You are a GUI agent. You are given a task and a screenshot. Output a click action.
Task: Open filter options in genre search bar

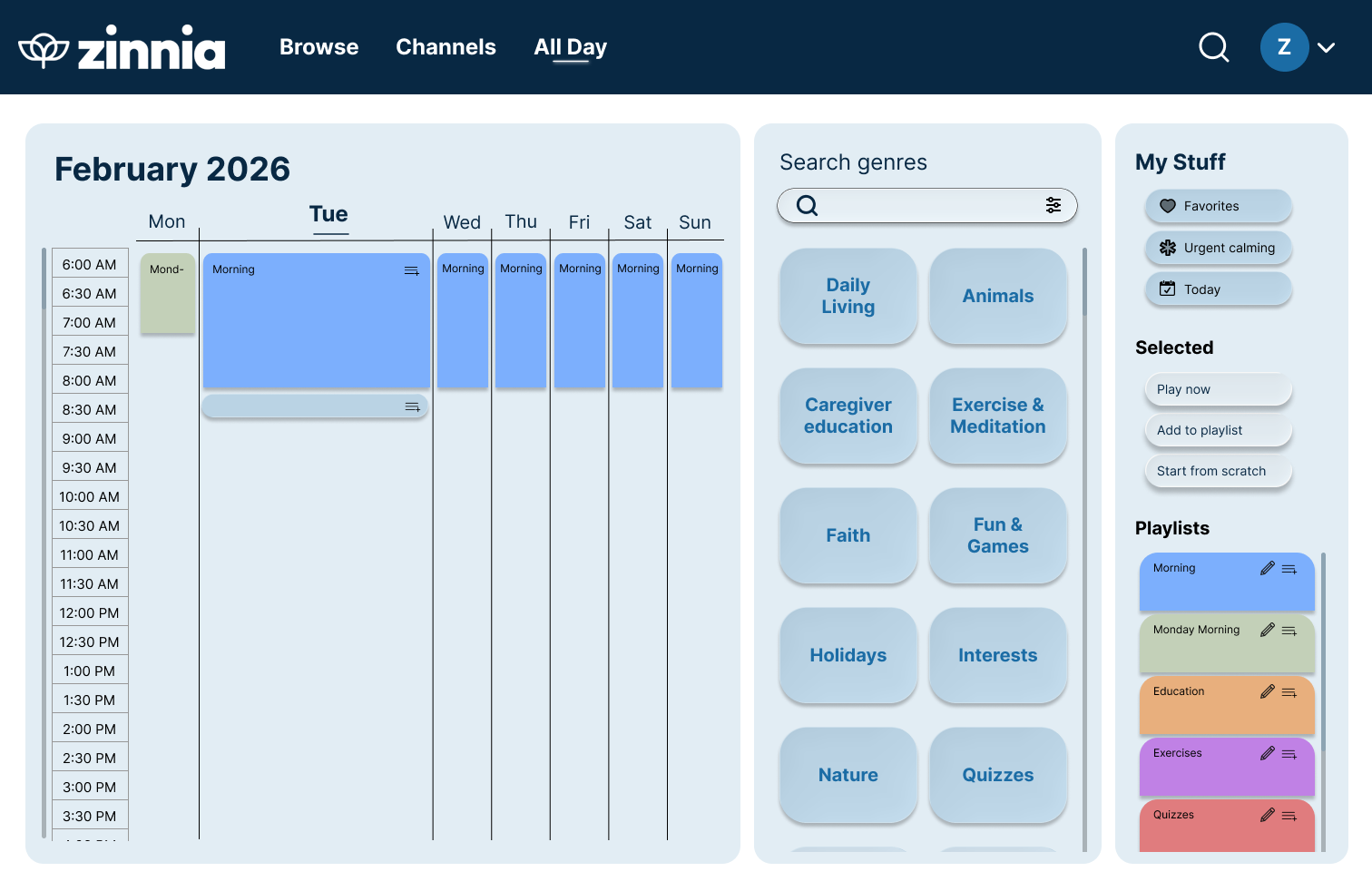[1053, 205]
